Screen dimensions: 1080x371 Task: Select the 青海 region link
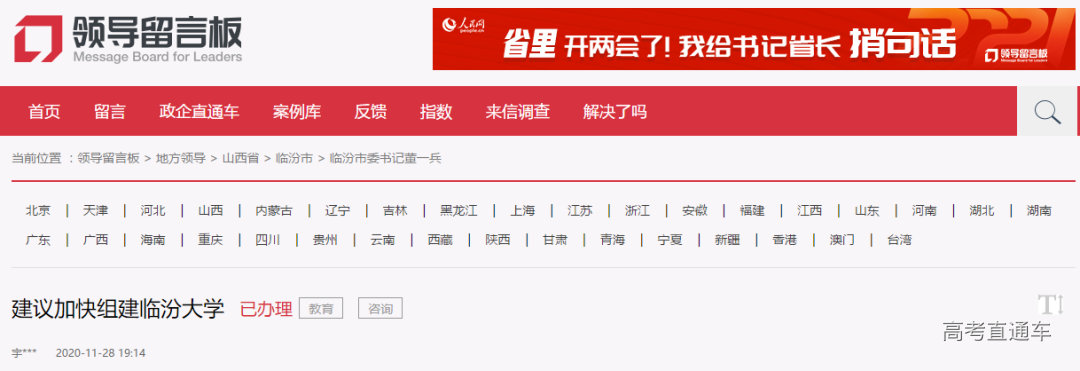pos(612,240)
